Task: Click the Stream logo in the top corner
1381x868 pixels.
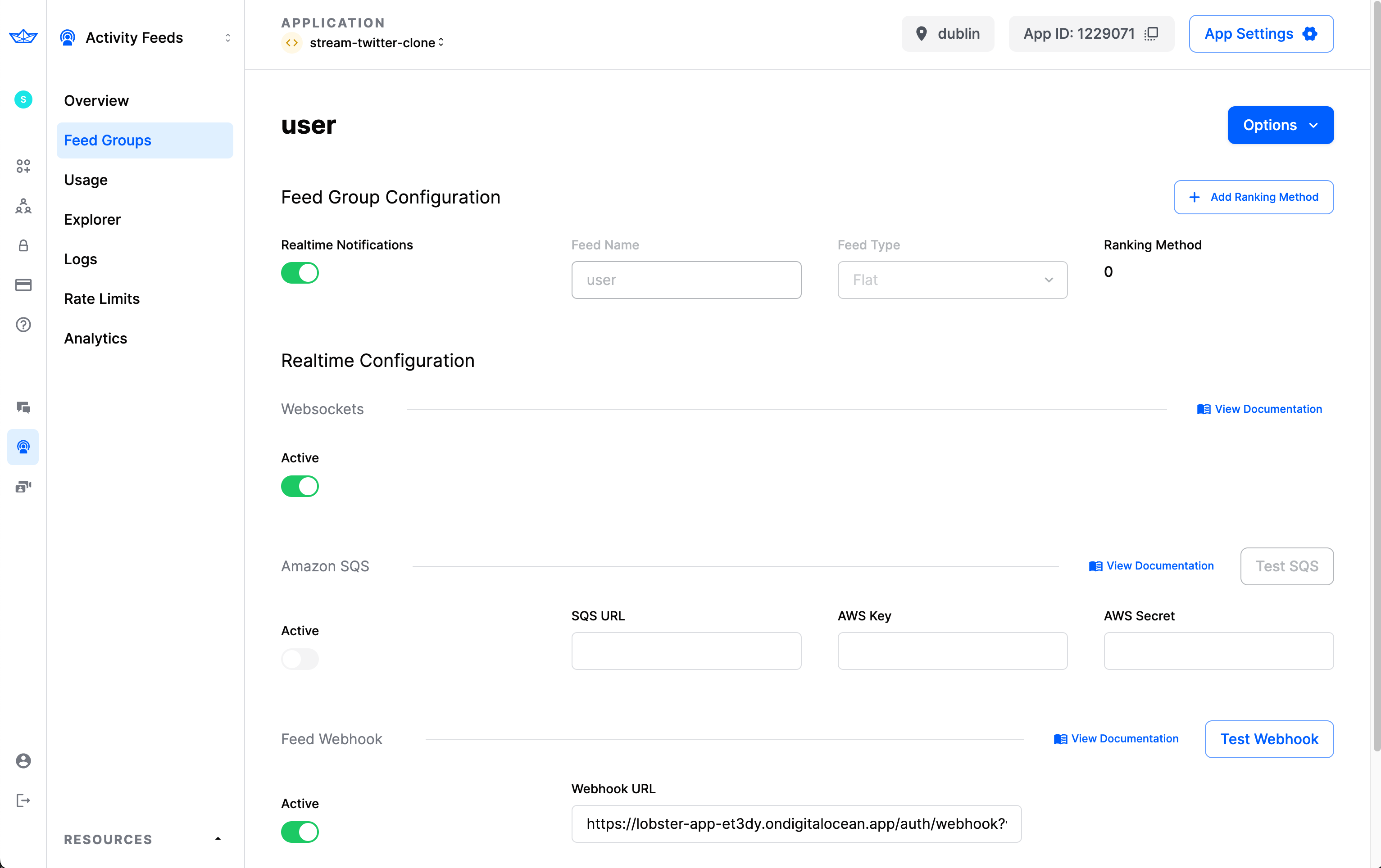Action: (23, 36)
